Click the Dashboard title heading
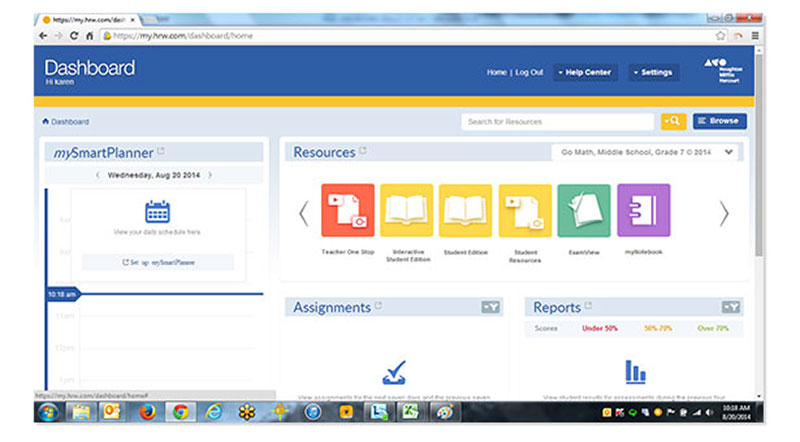800x442 pixels. [x=90, y=68]
